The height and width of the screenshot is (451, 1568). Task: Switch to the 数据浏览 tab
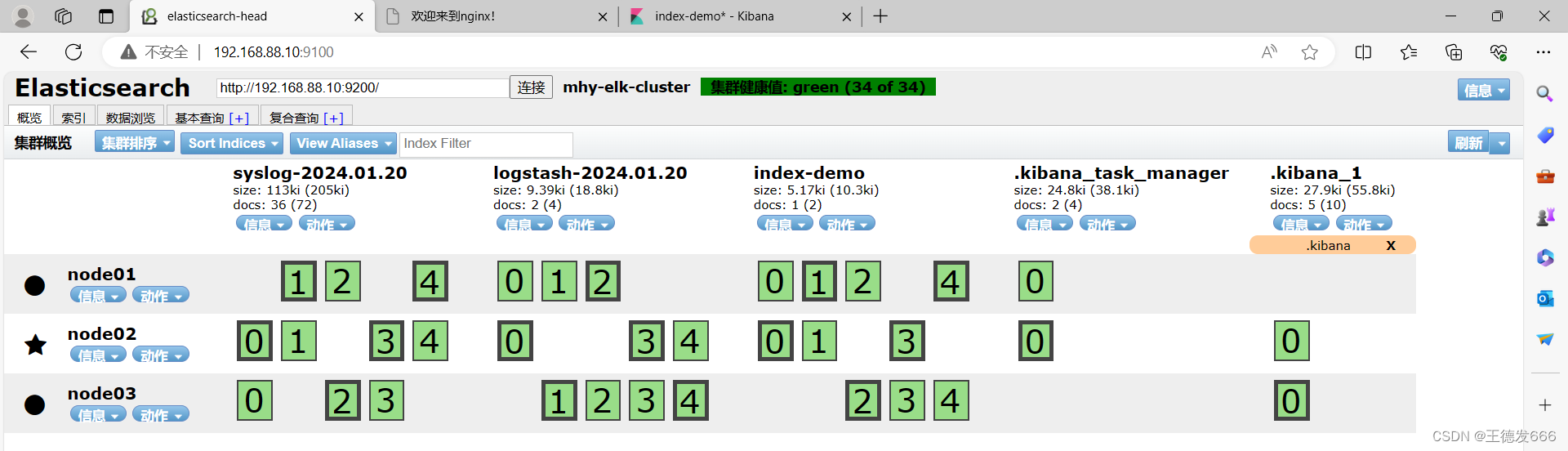tap(131, 117)
